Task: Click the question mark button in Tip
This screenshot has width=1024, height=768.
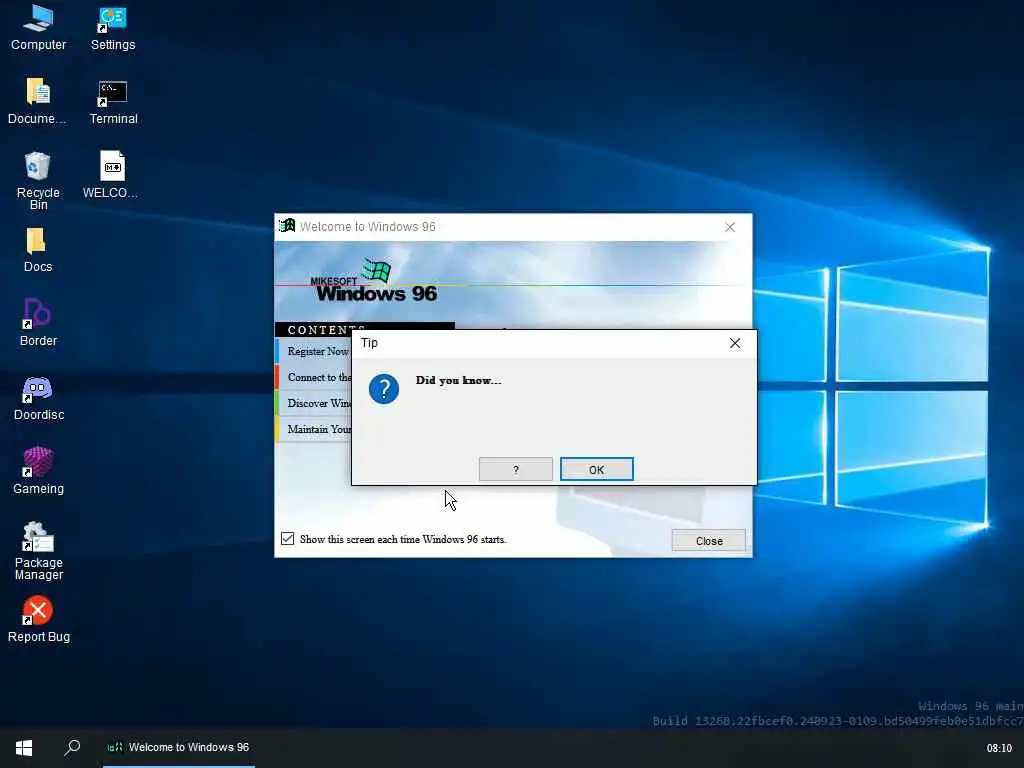Action: [x=515, y=469]
